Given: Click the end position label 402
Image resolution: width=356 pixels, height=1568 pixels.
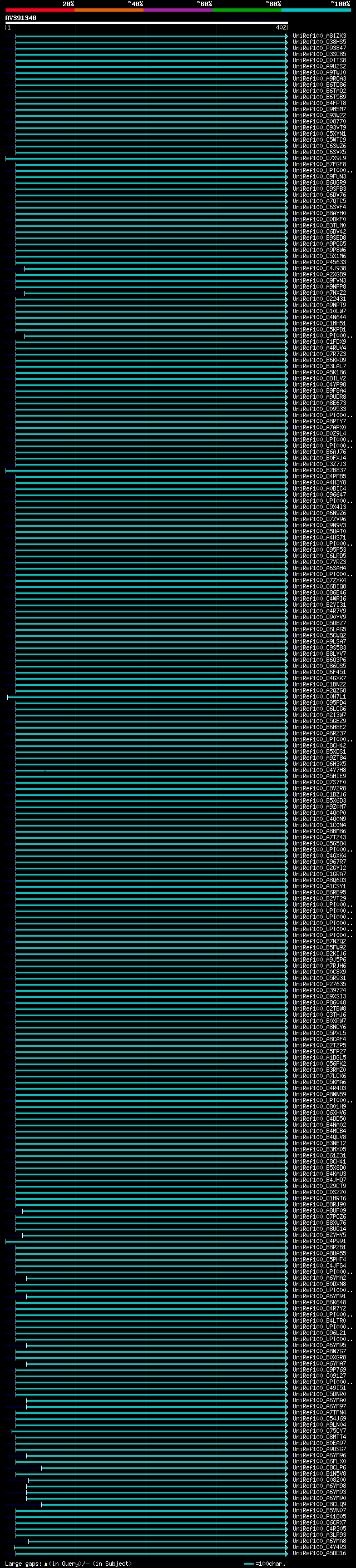Looking at the screenshot, I should coord(280,27).
